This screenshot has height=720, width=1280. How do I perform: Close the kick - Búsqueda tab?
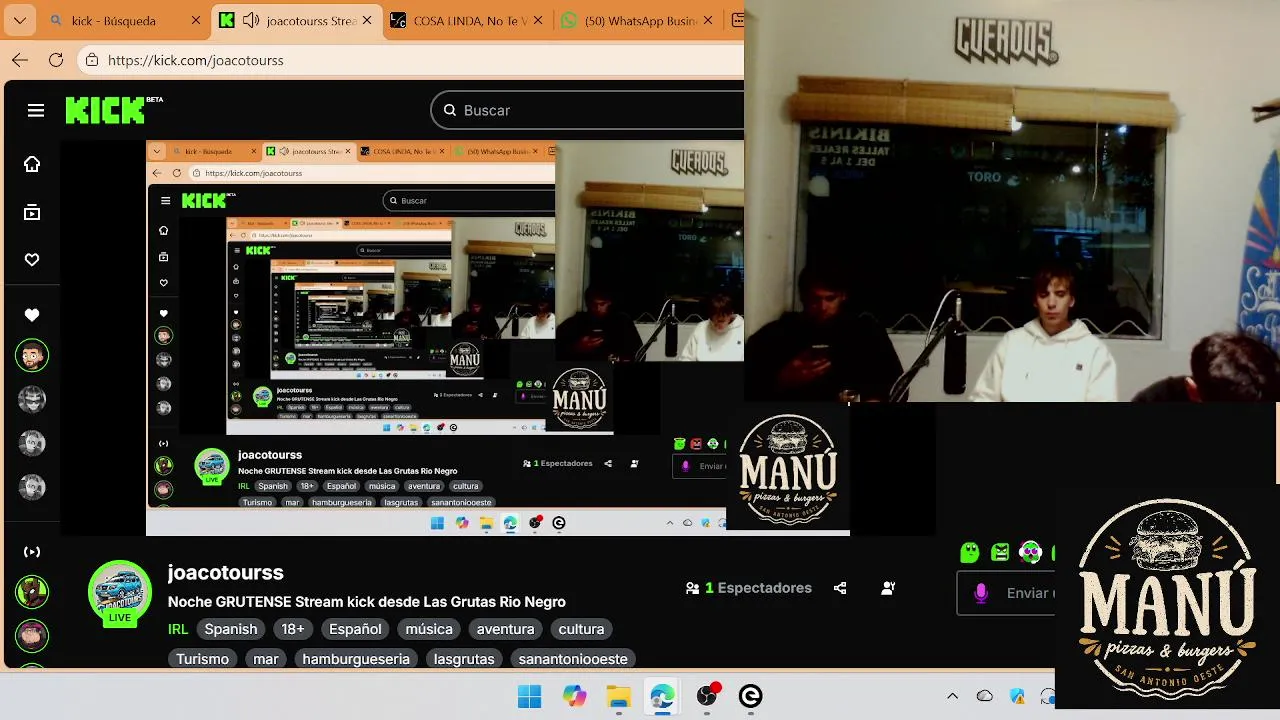pos(195,20)
